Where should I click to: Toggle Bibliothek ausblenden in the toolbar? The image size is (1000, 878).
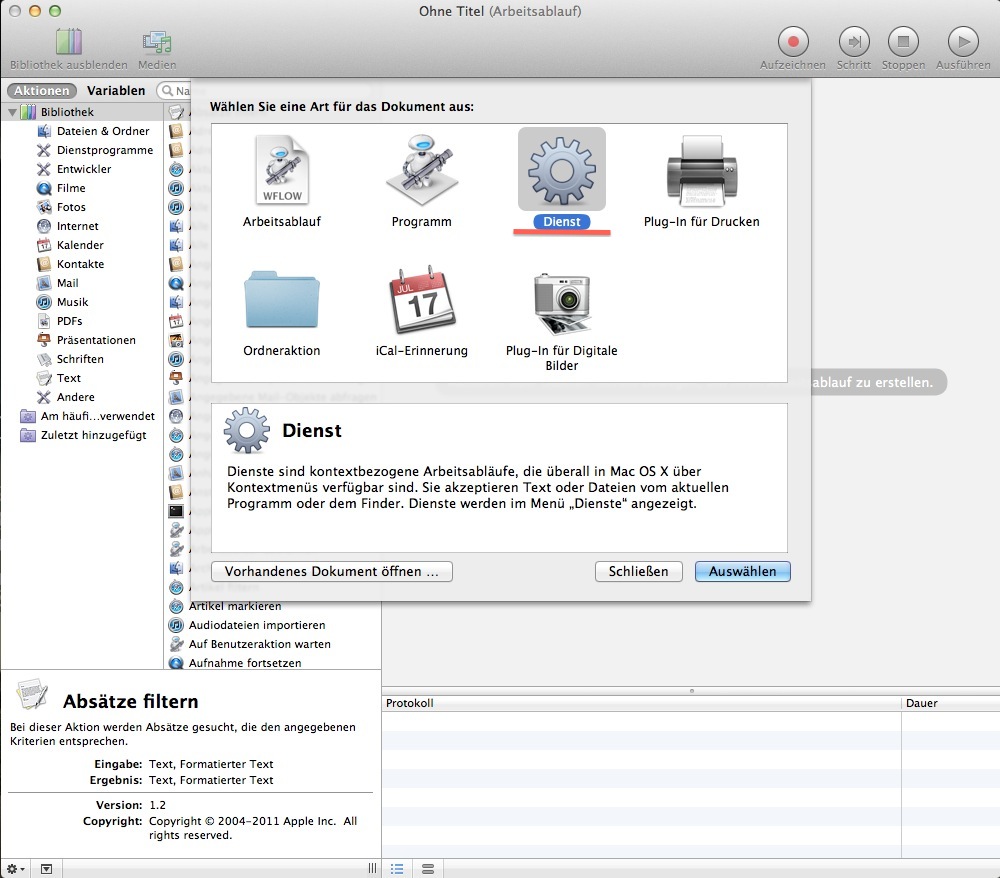(69, 42)
